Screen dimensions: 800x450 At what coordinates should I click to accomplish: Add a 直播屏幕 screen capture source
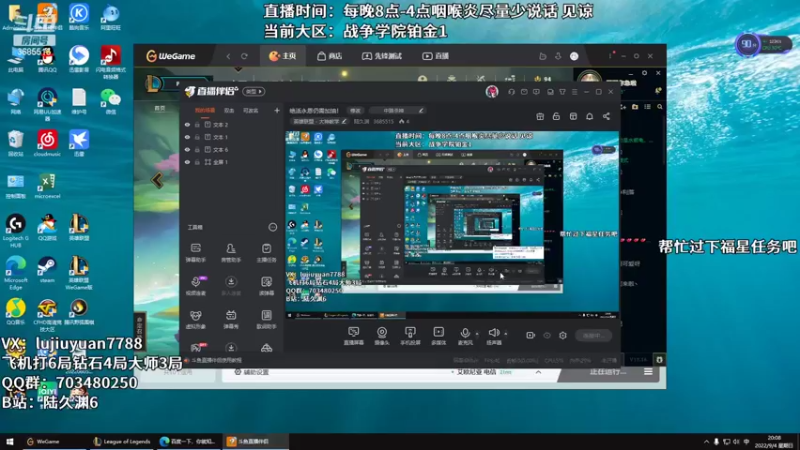tap(354, 336)
